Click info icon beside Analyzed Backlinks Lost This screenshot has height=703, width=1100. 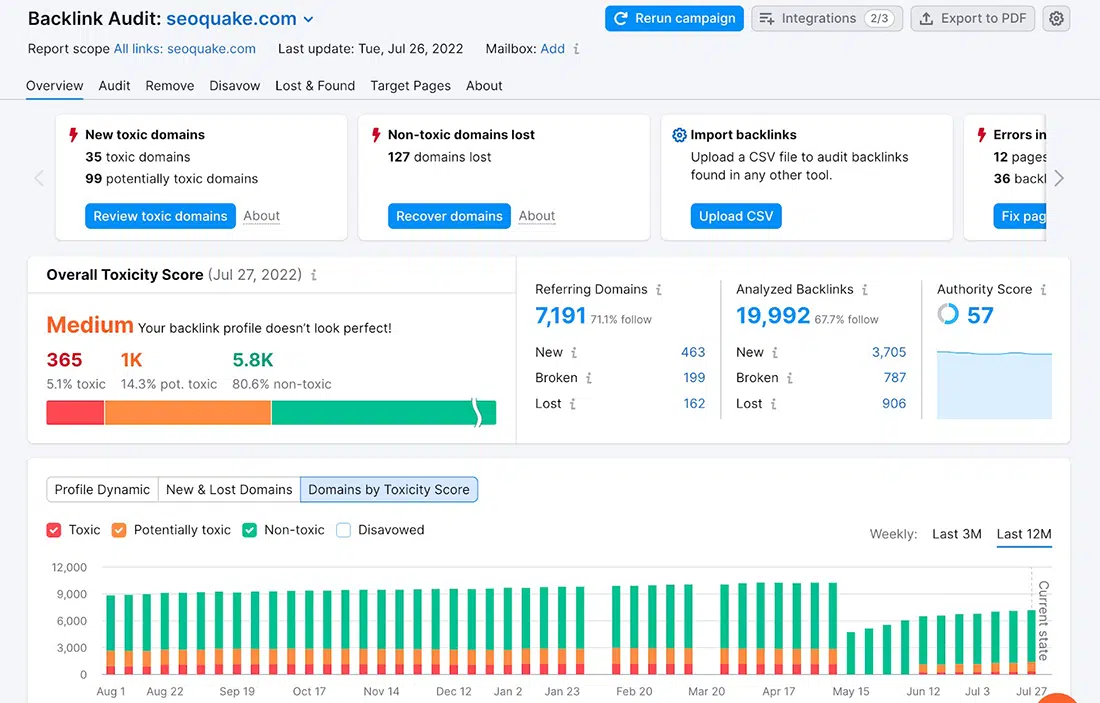click(x=773, y=404)
